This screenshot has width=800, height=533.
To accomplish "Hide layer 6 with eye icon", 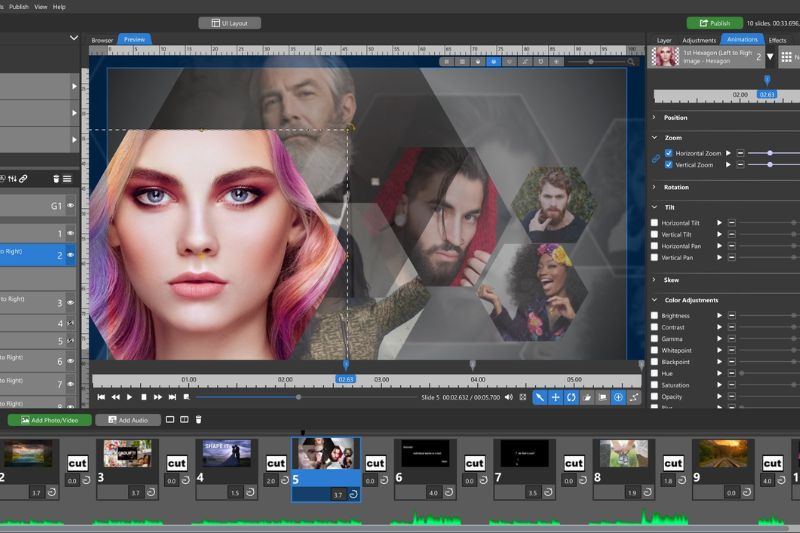I will [70, 361].
